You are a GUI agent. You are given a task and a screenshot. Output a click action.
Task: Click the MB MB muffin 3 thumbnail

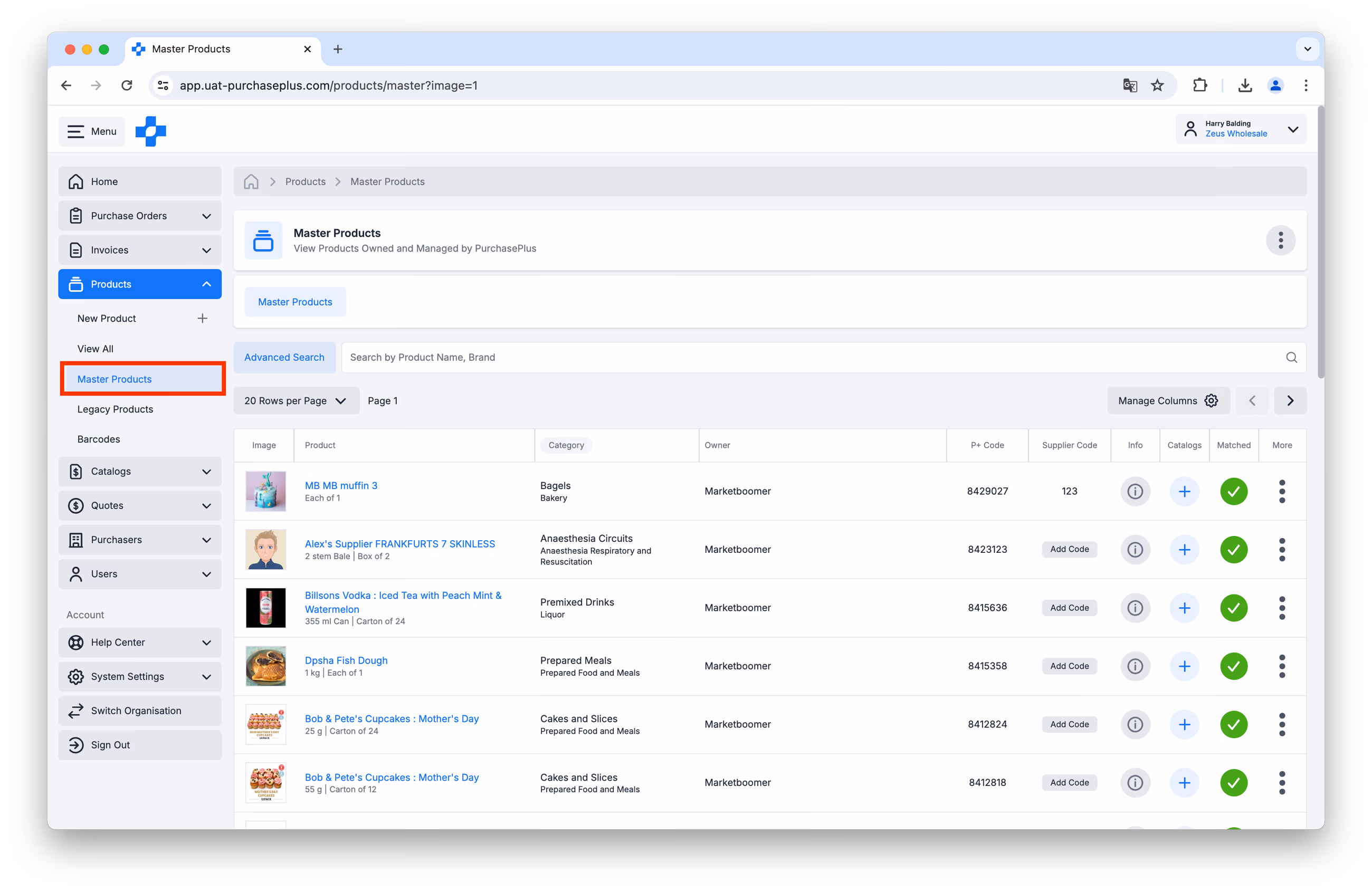(265, 492)
